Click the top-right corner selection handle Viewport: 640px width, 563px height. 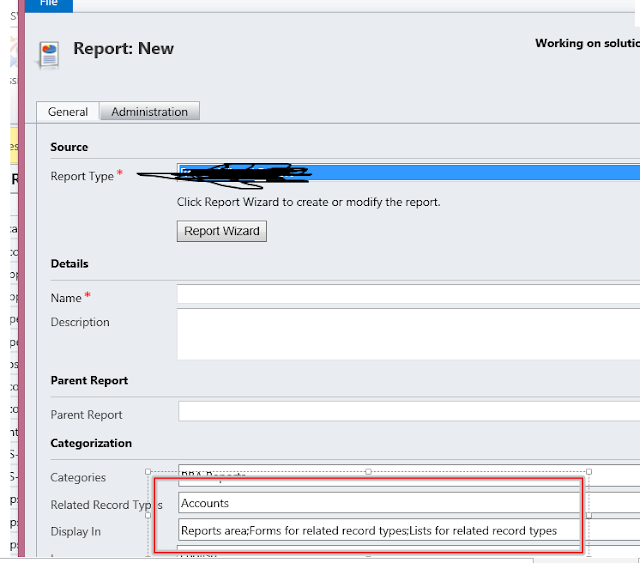click(x=589, y=472)
